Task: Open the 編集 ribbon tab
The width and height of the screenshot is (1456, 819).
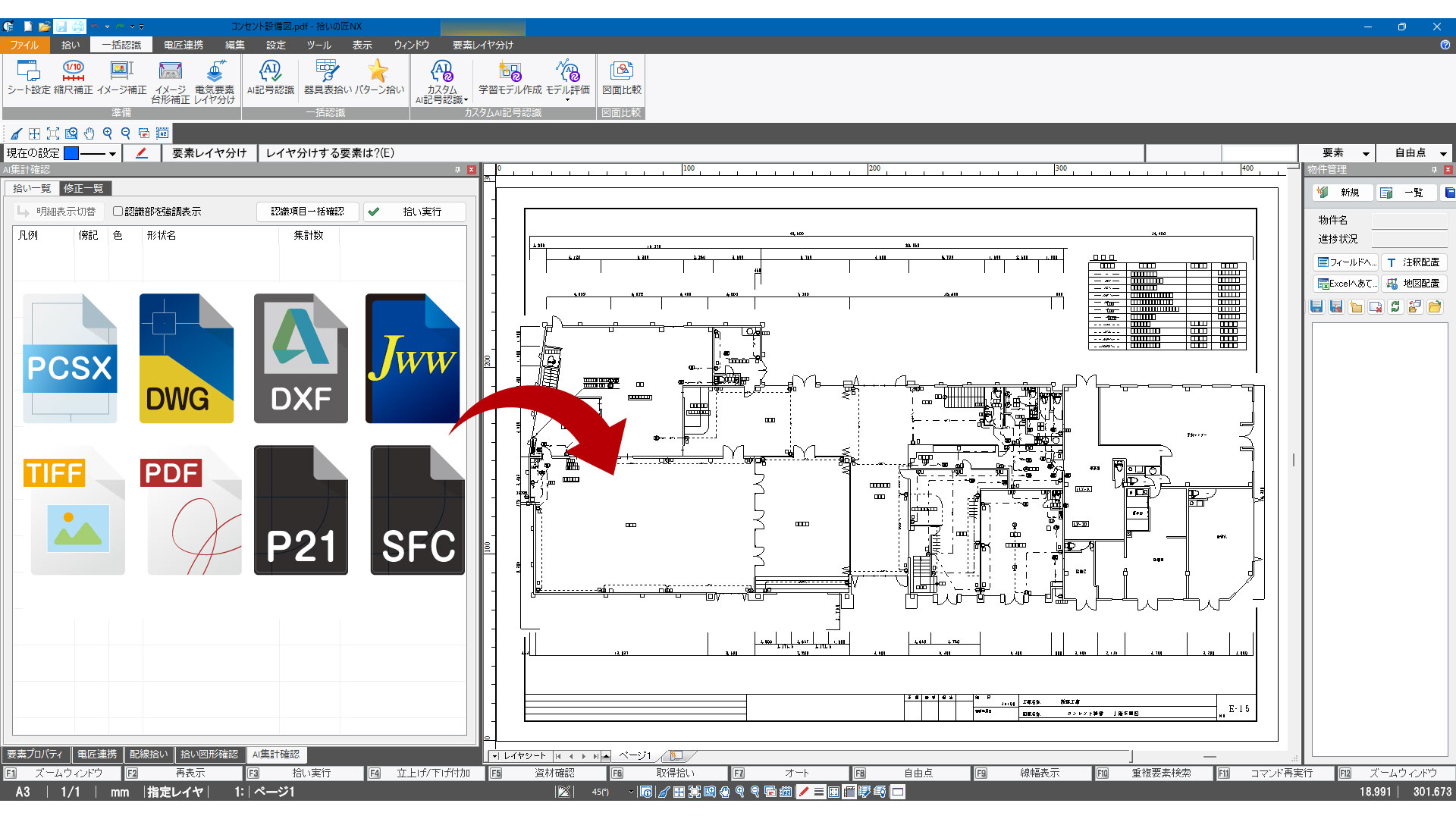Action: point(235,45)
